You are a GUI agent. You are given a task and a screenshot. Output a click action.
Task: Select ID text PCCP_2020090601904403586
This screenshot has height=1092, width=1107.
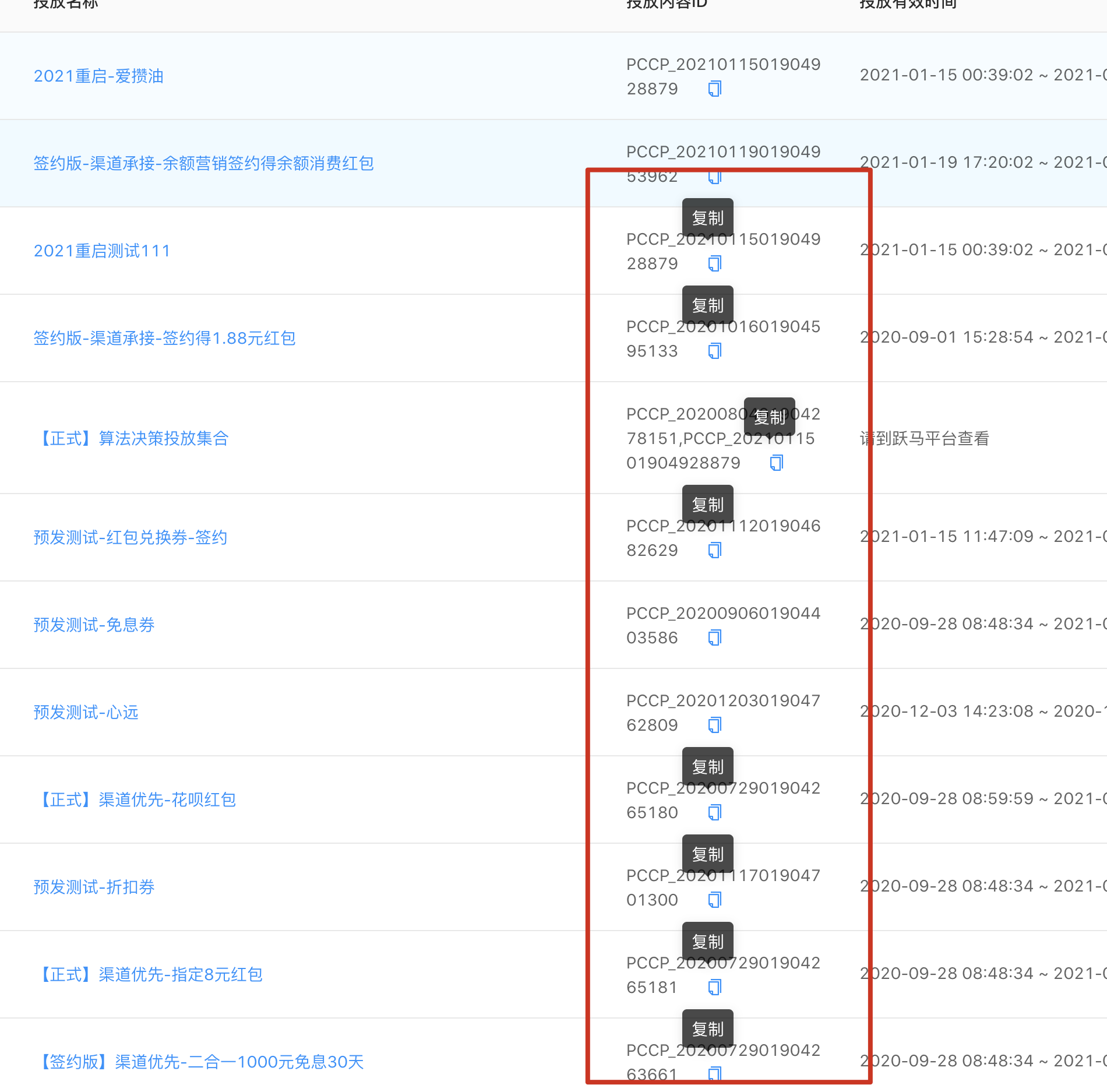723,625
